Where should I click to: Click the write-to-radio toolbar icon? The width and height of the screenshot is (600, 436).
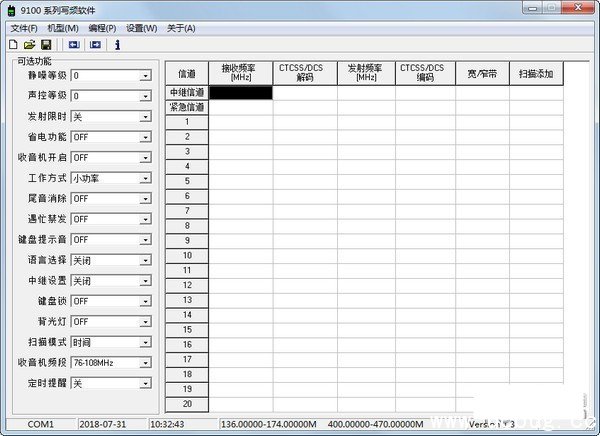pyautogui.click(x=95, y=44)
